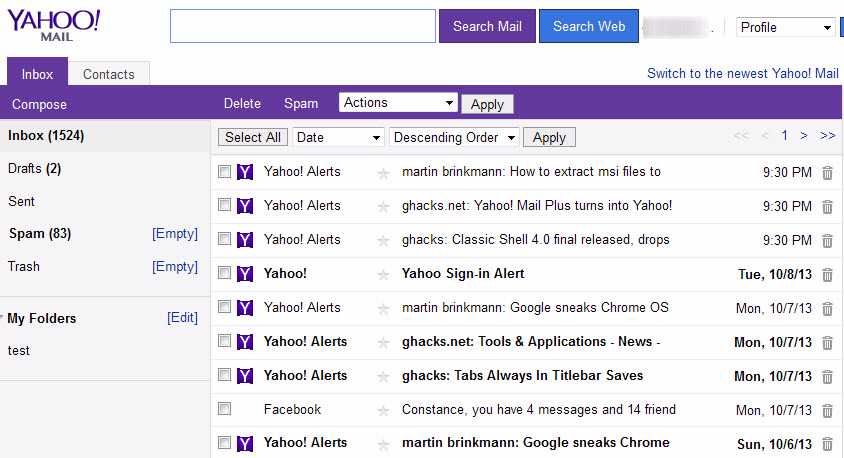Star the Facebook email from Constance

click(x=383, y=411)
